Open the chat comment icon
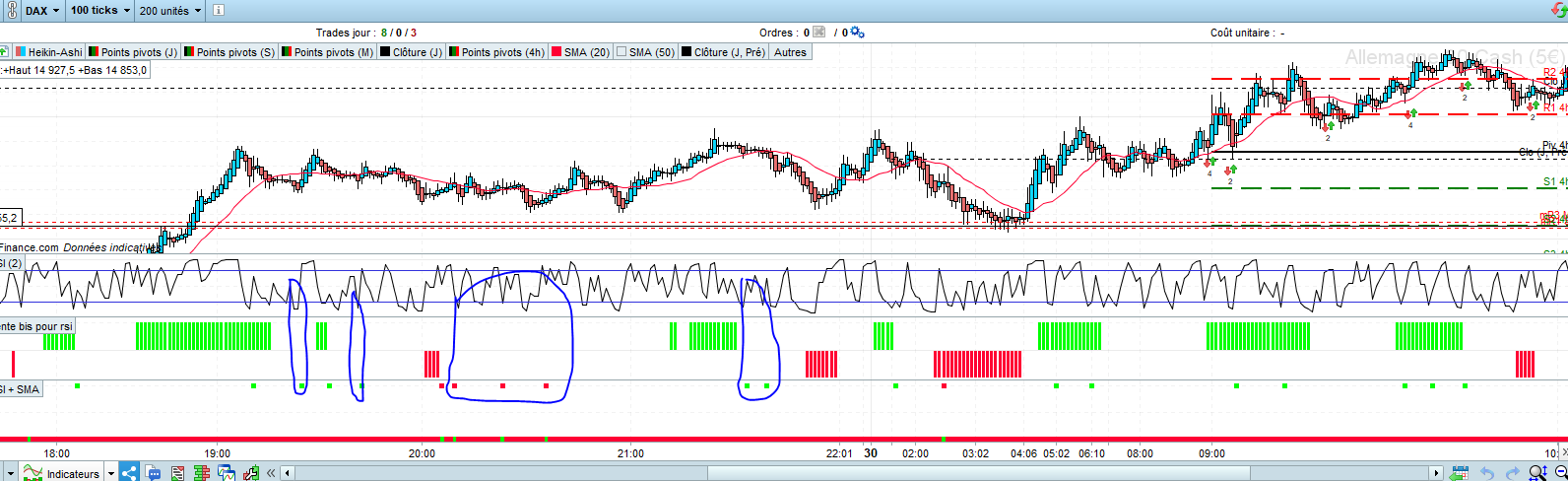Screen dimensions: 1568x481 (x=154, y=473)
